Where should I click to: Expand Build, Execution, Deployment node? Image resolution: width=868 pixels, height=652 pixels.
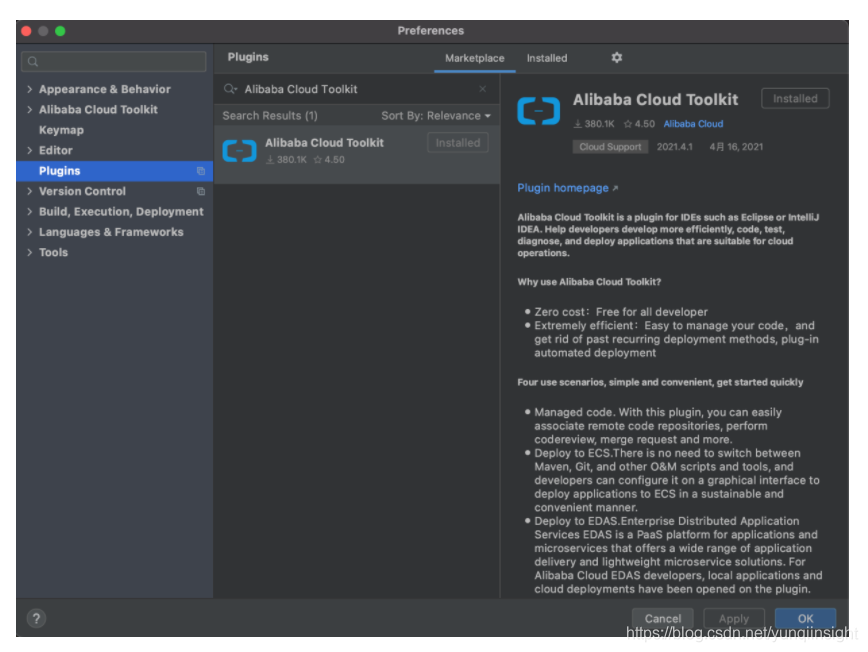30,212
